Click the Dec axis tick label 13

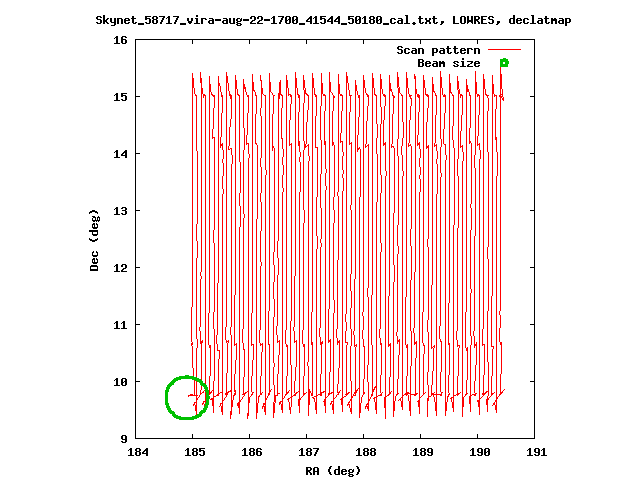tap(120, 211)
